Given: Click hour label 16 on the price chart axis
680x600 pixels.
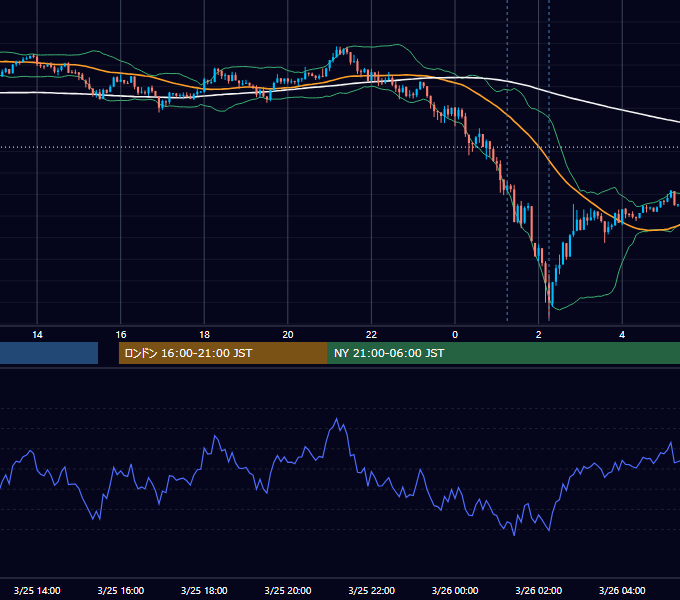Looking at the screenshot, I should coord(121,335).
